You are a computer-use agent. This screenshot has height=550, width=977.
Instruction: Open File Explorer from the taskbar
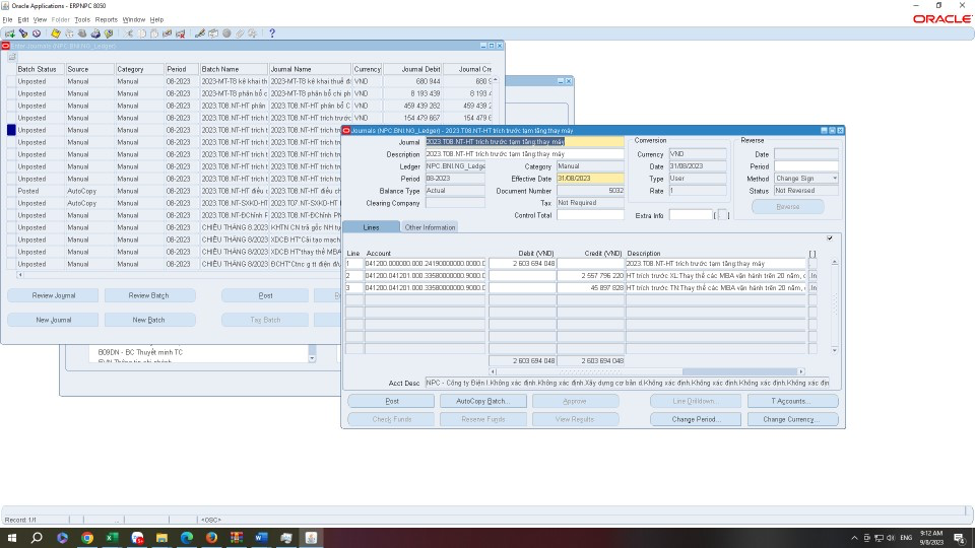click(x=161, y=538)
